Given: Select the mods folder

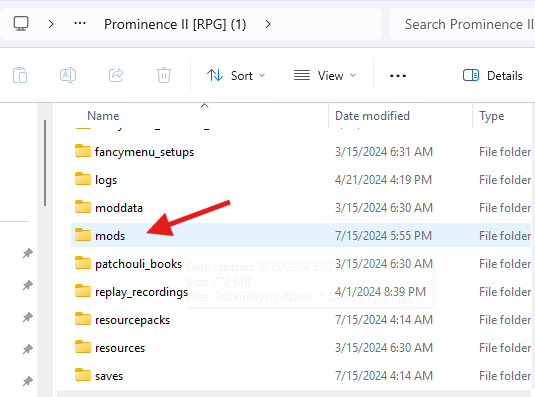Looking at the screenshot, I should pos(301,235).
